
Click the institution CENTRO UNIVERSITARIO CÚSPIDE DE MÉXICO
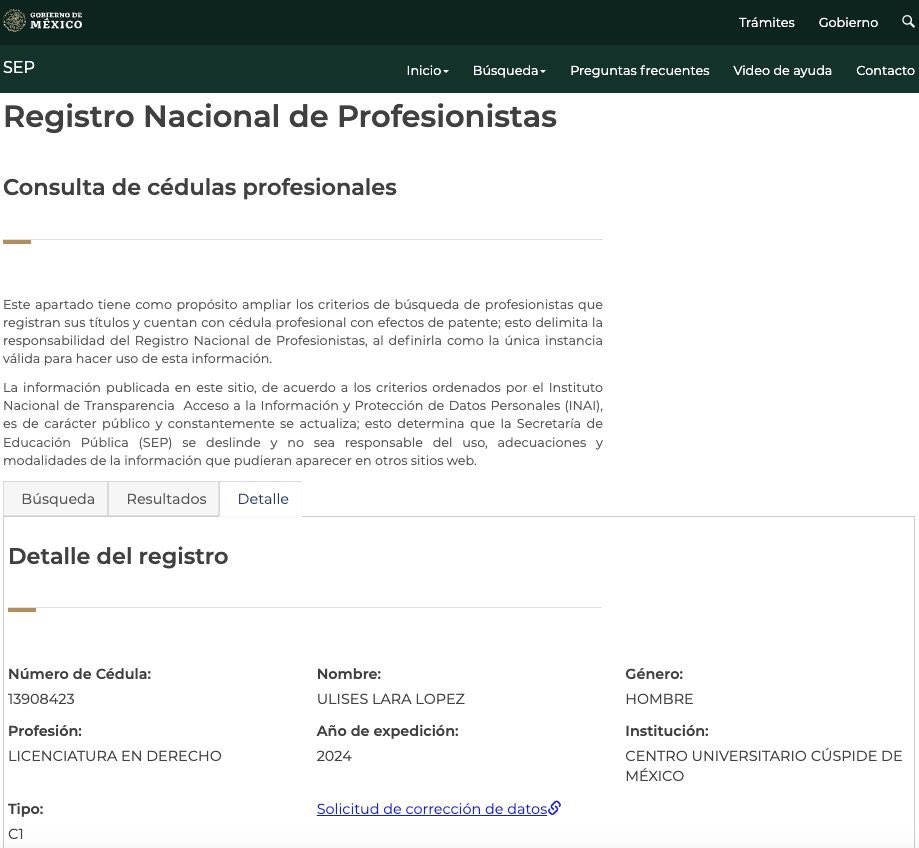[x=764, y=766]
